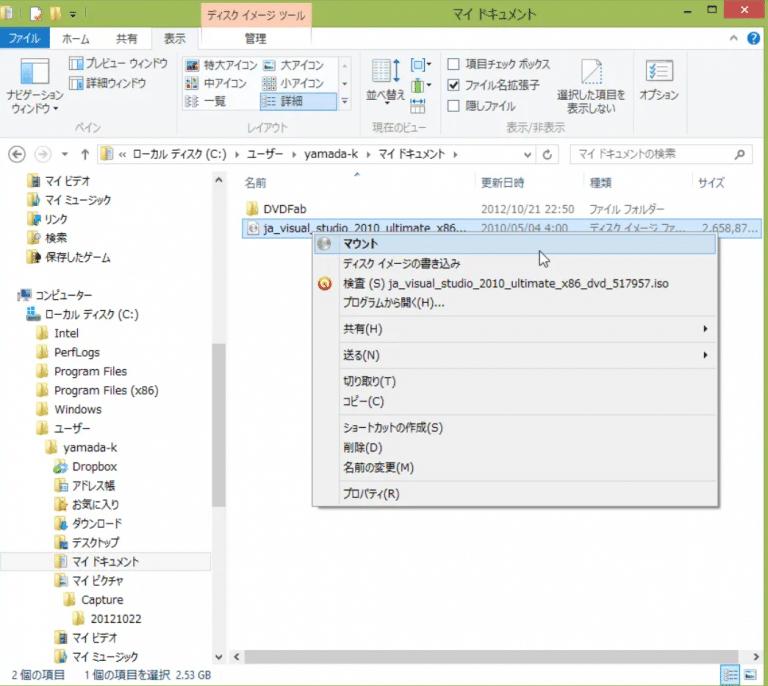This screenshot has height=686, width=768.
Task: Switch to the Manage (管理) tab
Action: pos(255,39)
